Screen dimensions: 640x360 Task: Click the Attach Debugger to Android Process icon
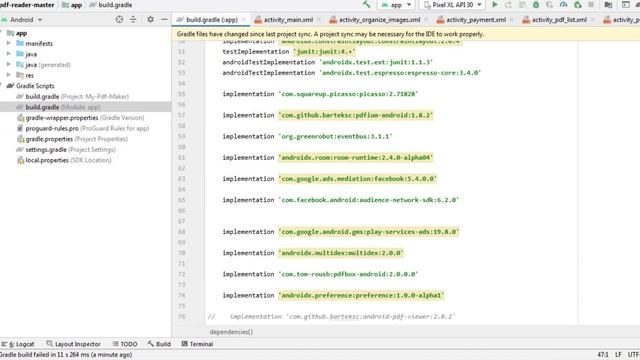[578, 5]
